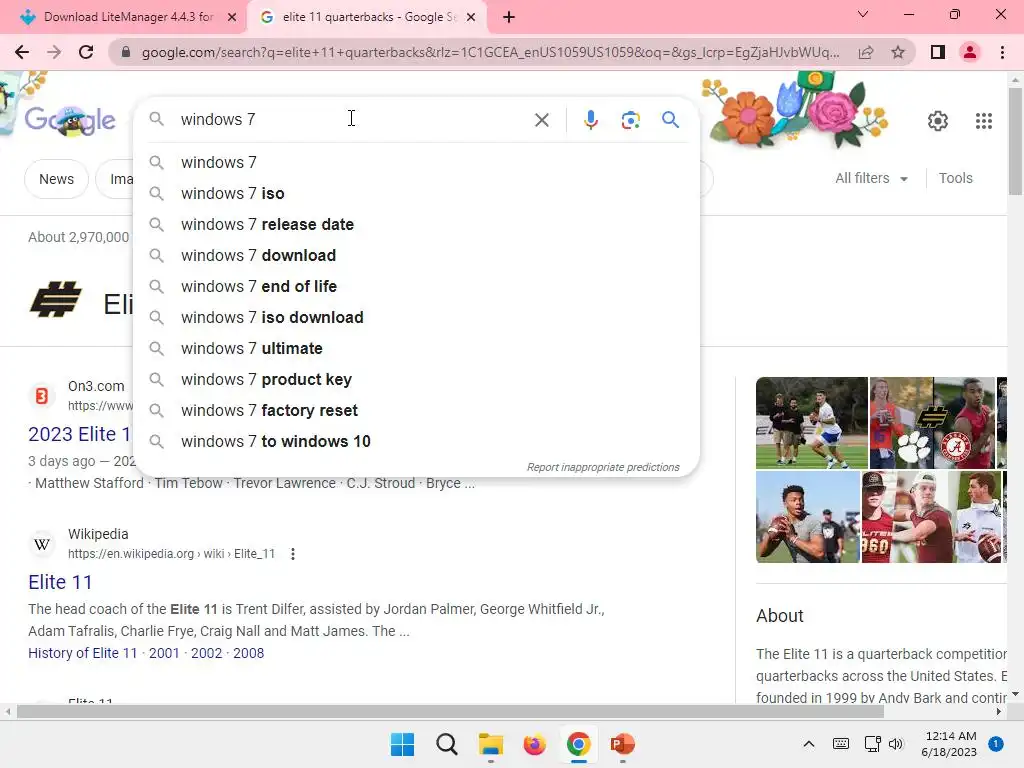
Task: Open the 2008 sublink
Action: pos(249,653)
